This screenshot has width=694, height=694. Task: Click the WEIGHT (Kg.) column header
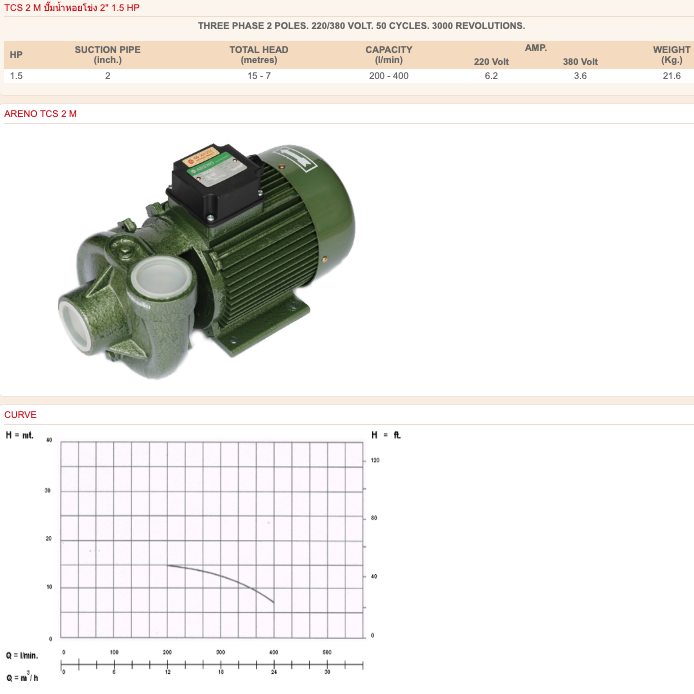coord(671,55)
